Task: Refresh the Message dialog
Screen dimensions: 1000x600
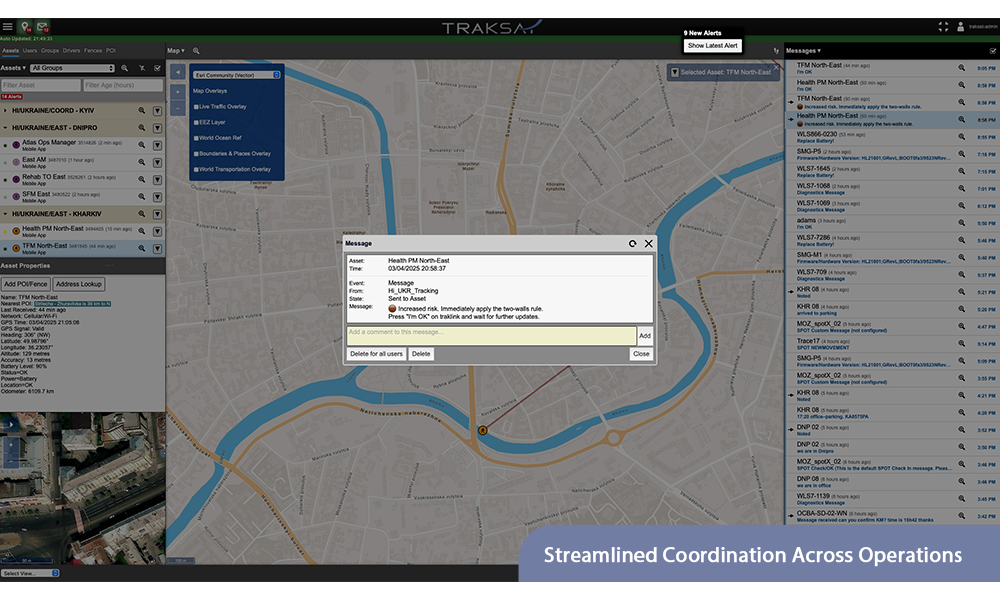Action: 632,243
